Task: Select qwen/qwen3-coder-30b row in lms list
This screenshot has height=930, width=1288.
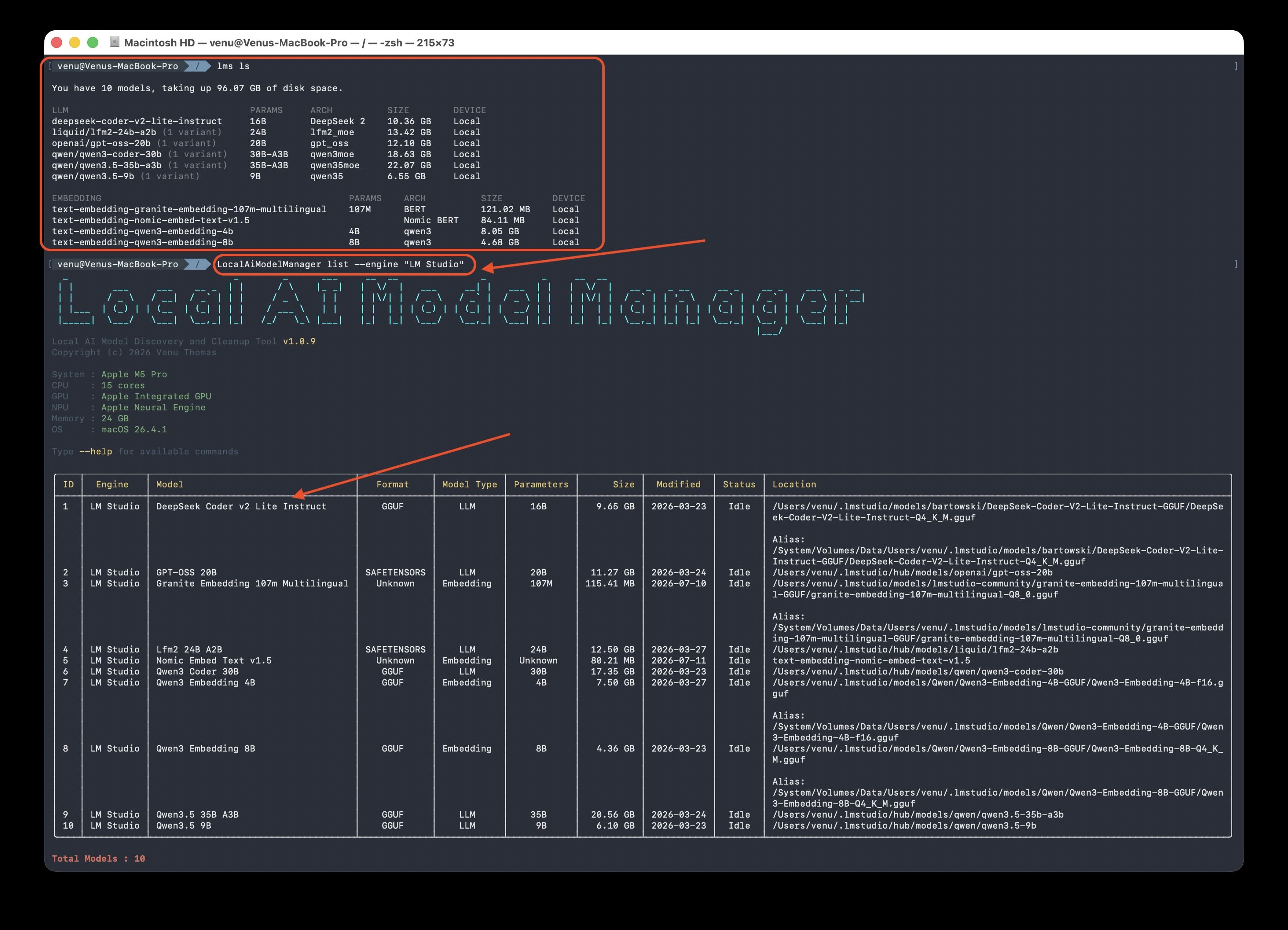Action: tap(266, 154)
